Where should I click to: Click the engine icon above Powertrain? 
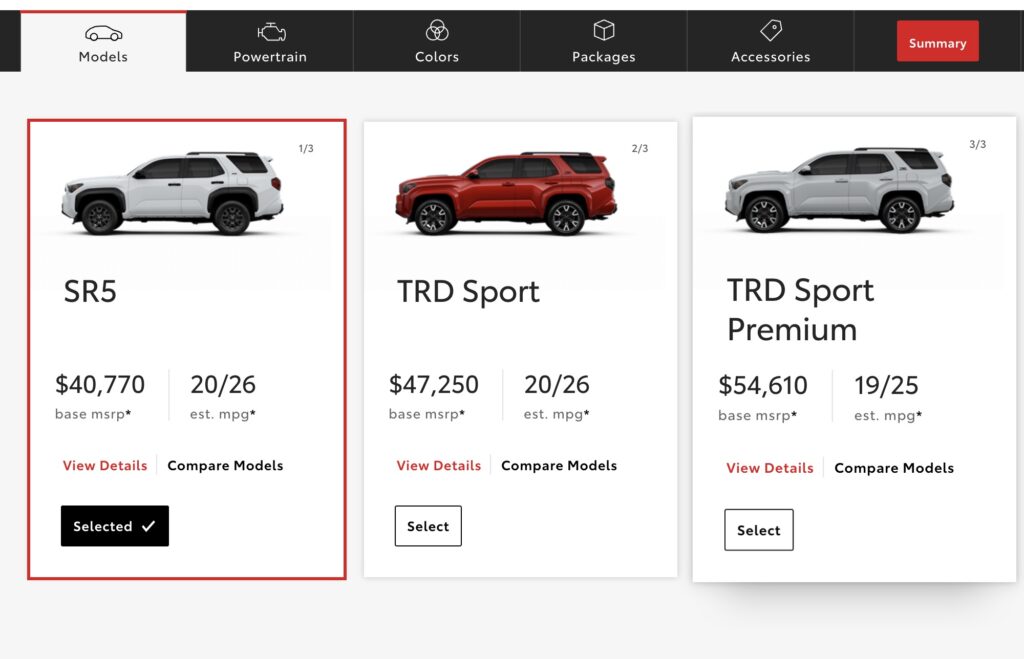(269, 29)
